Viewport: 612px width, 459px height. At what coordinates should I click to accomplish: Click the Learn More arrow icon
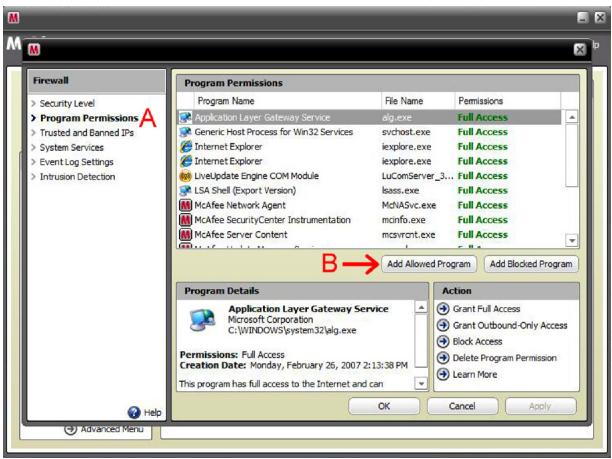pyautogui.click(x=443, y=374)
